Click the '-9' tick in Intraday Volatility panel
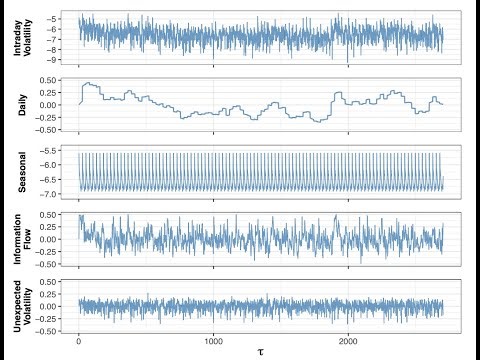The height and width of the screenshot is (360, 480). tap(52, 60)
